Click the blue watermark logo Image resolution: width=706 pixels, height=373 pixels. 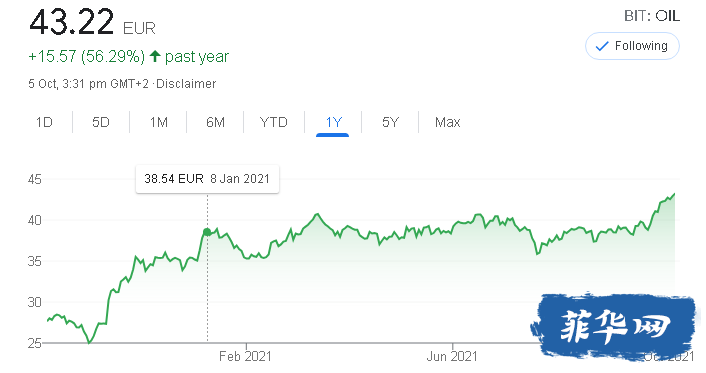pyautogui.click(x=615, y=325)
